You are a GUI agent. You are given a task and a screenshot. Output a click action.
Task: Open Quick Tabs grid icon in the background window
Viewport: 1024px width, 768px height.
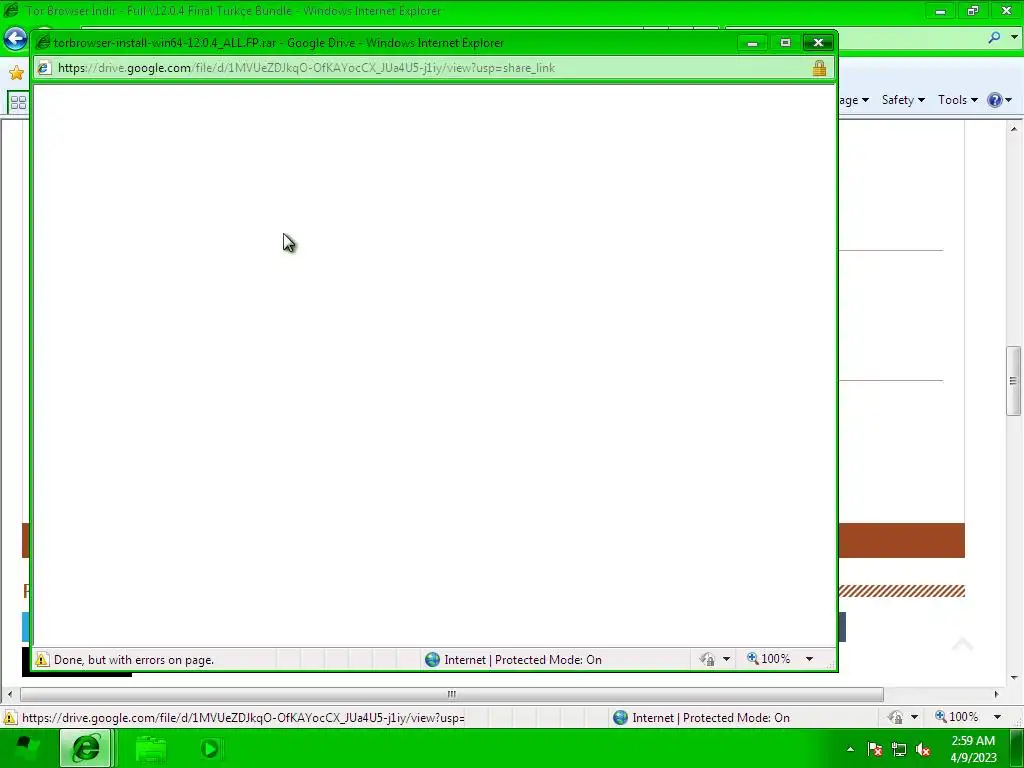point(18,103)
